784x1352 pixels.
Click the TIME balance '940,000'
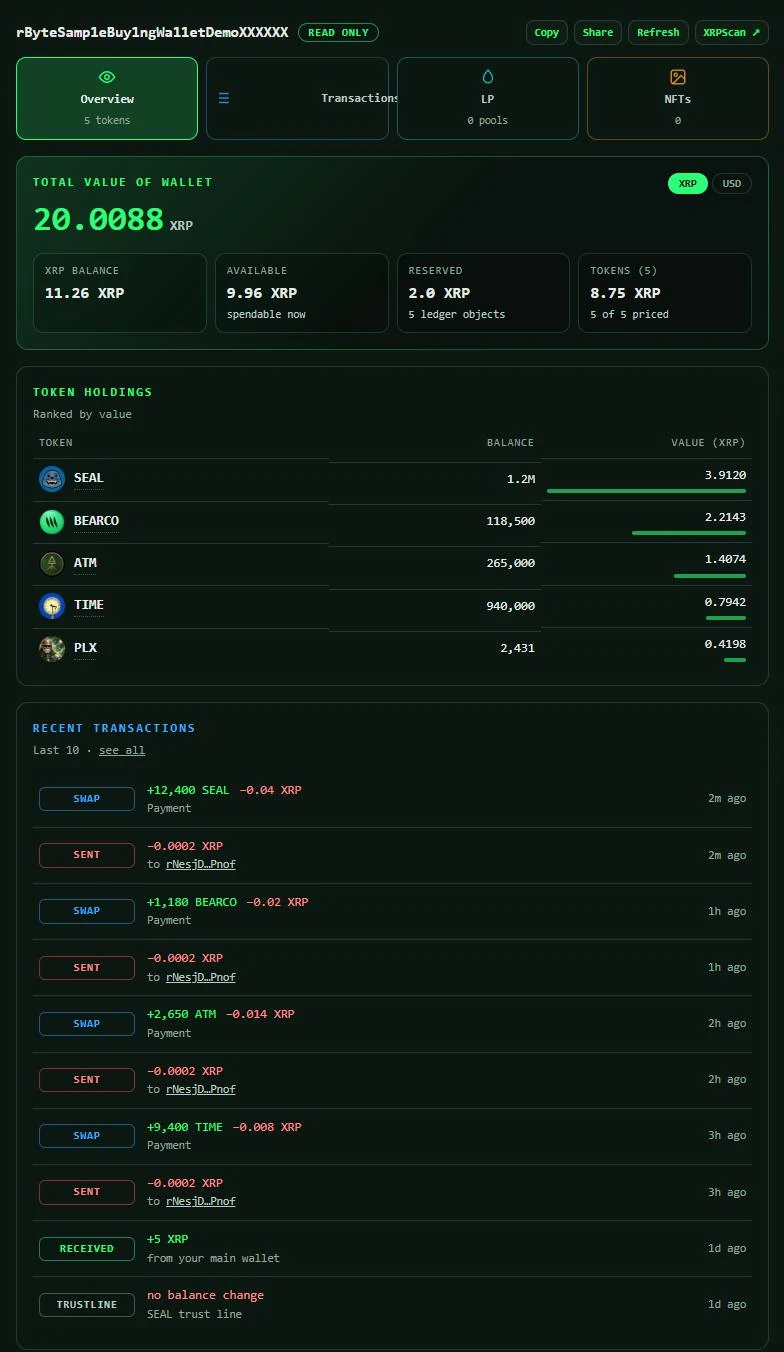[x=511, y=606]
